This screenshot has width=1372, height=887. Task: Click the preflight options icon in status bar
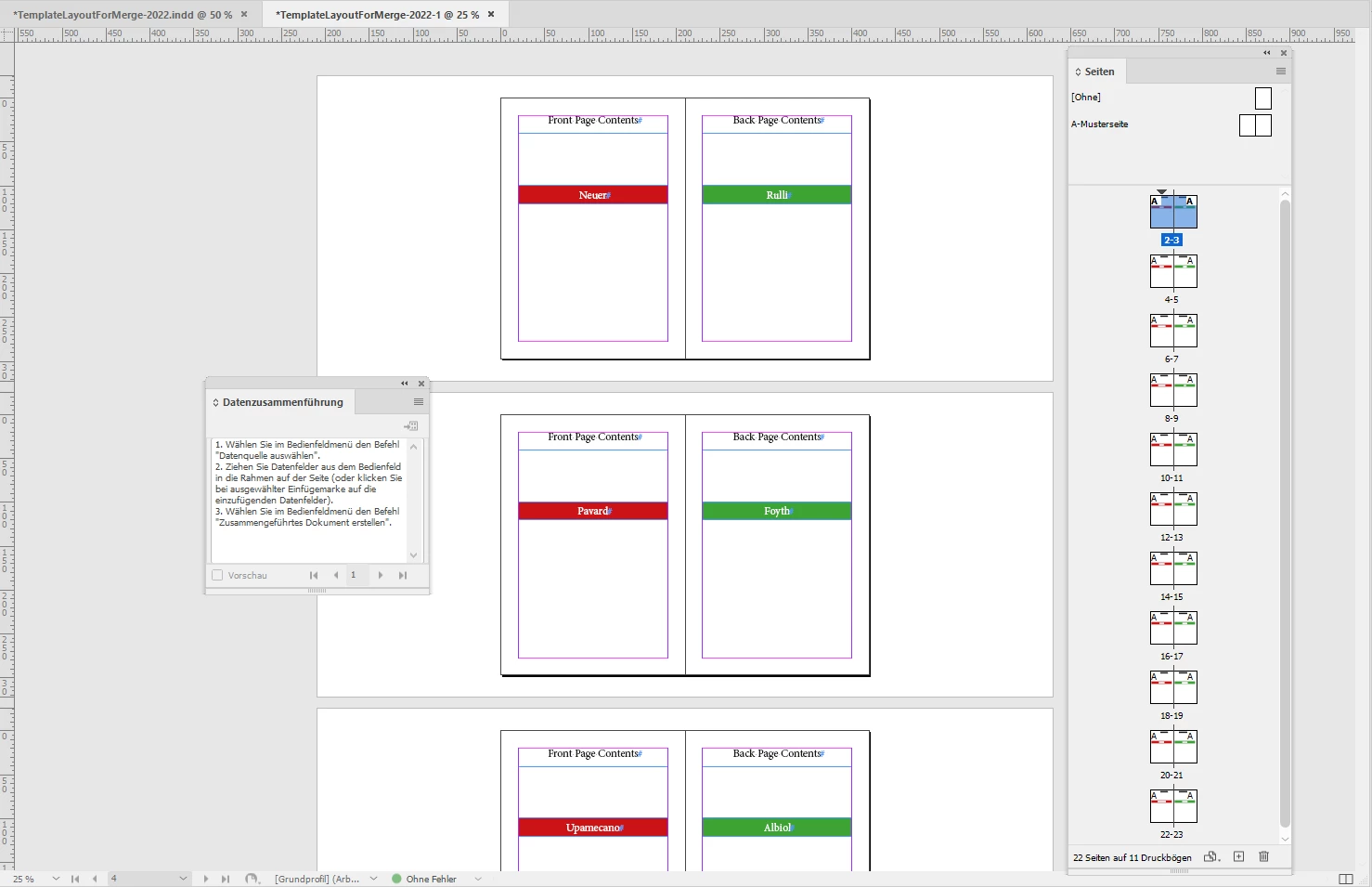click(x=252, y=879)
